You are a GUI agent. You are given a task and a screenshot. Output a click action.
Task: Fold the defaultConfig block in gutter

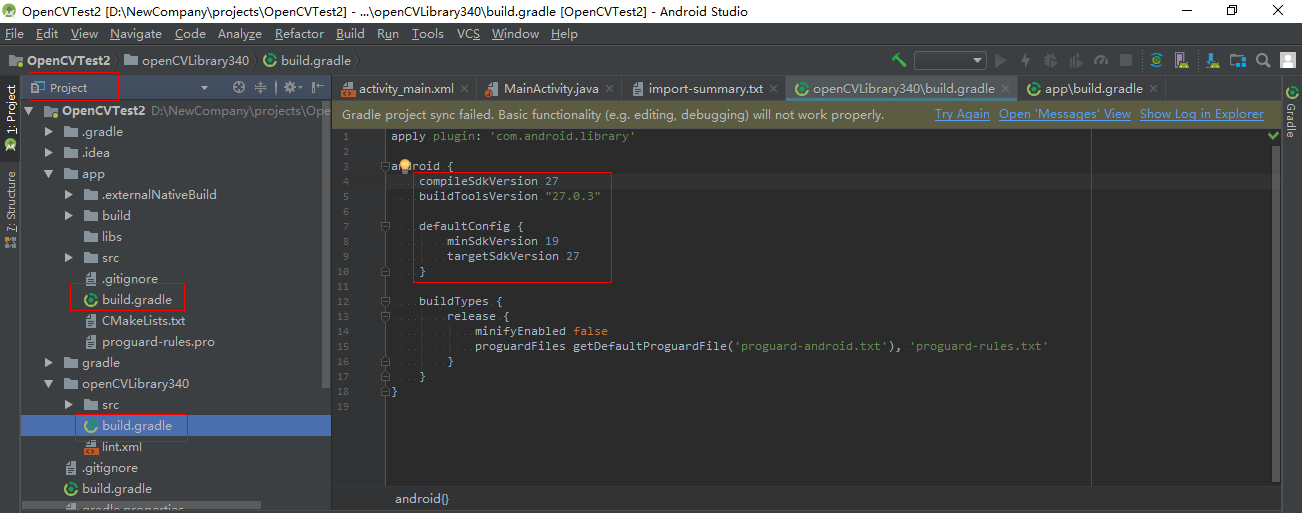[385, 226]
